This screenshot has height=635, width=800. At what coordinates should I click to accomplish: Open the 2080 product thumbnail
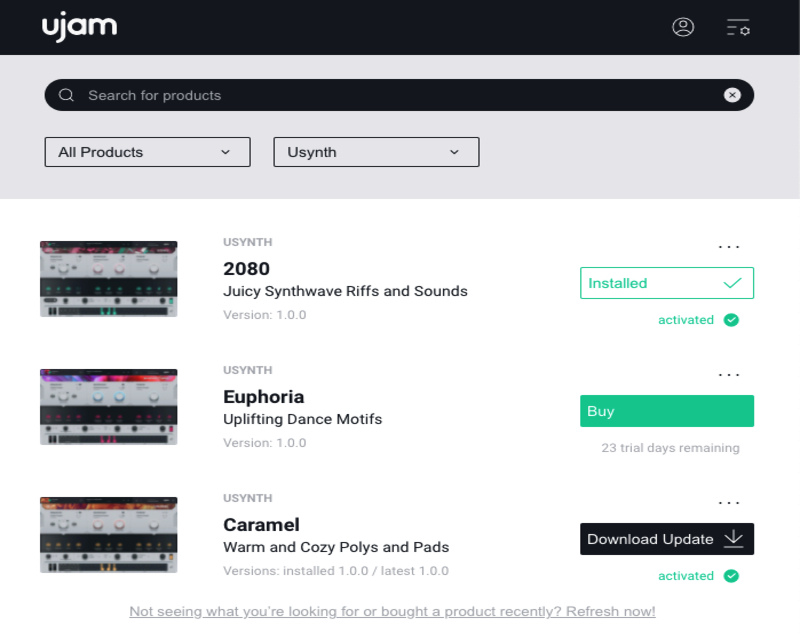pos(109,279)
